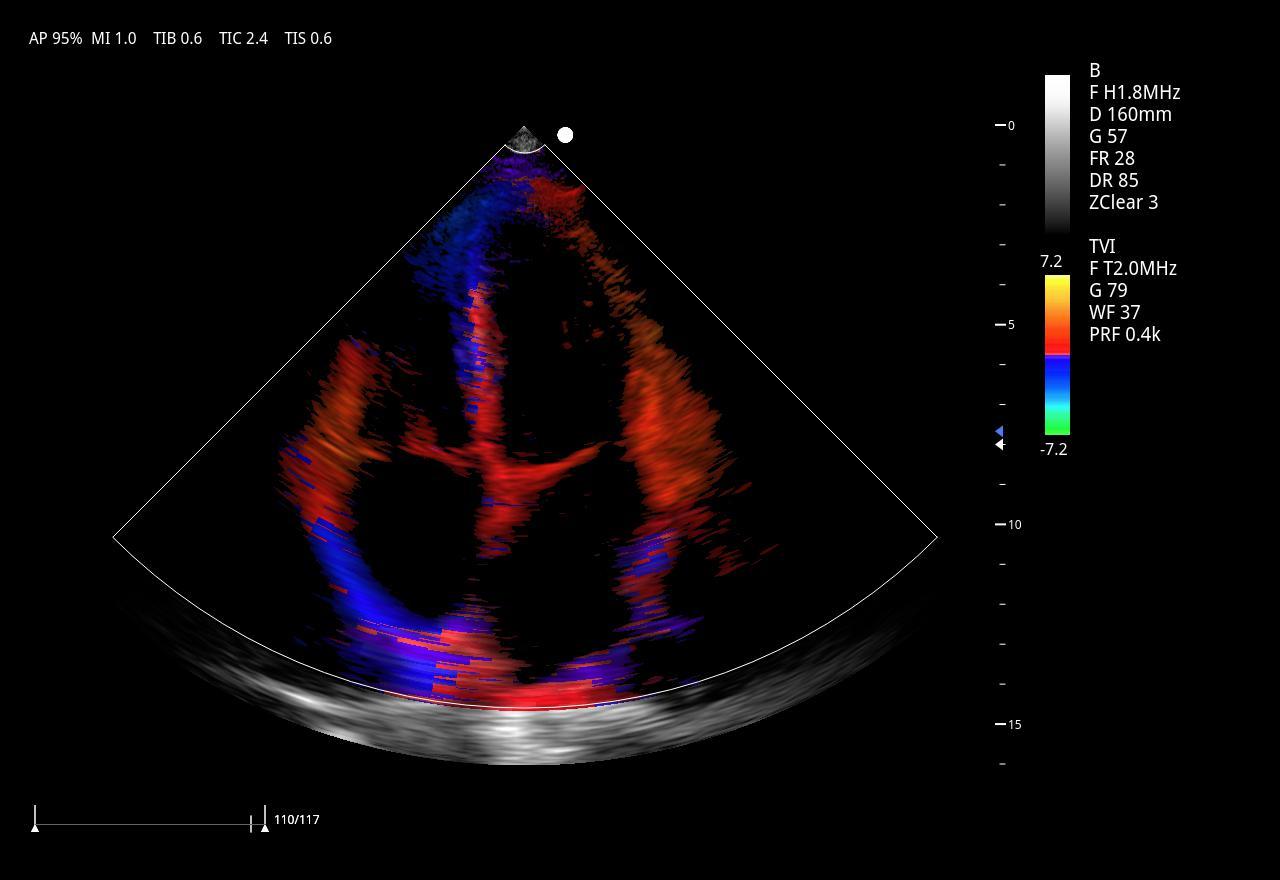Click the transducer icon at sector apex
Image resolution: width=1280 pixels, height=880 pixels.
point(524,139)
